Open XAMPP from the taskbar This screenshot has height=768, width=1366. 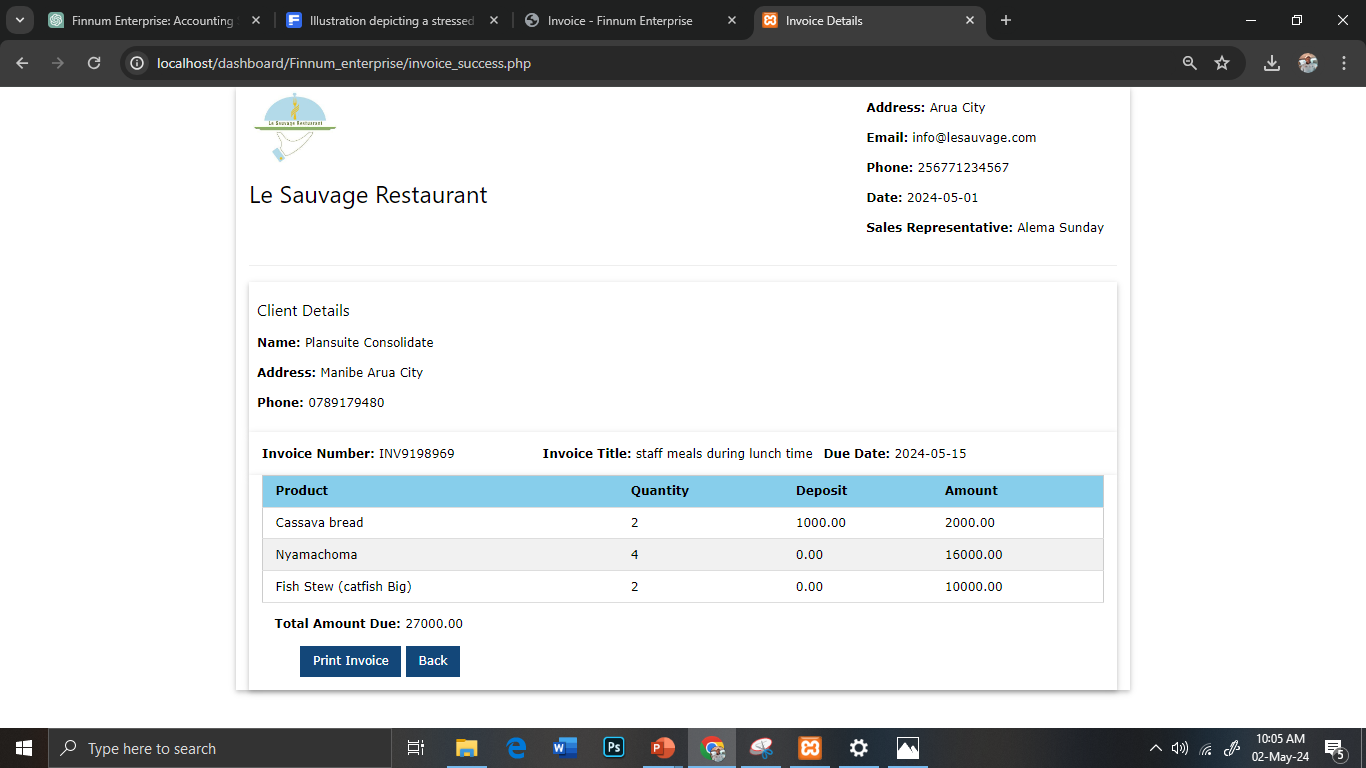[810, 748]
